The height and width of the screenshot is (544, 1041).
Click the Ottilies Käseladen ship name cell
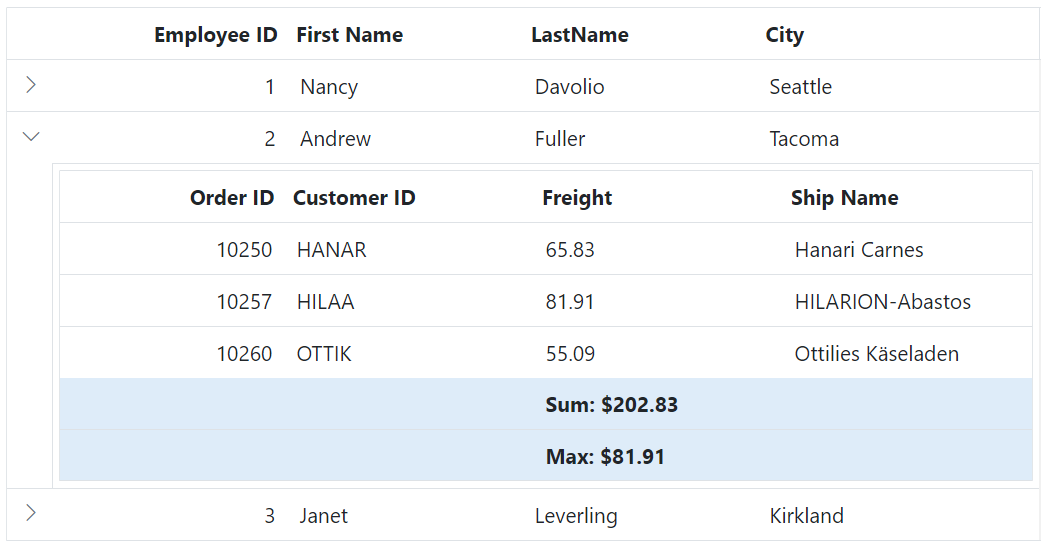[876, 354]
